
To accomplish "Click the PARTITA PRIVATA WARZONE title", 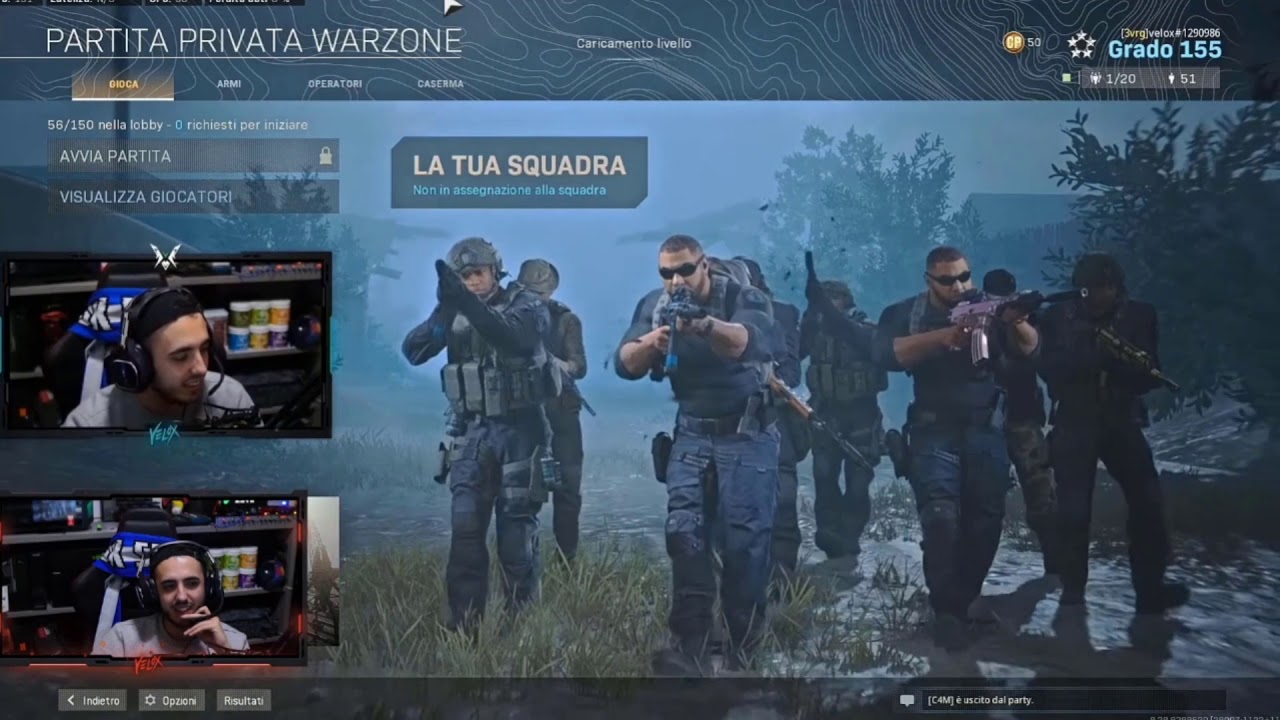I will [x=254, y=41].
